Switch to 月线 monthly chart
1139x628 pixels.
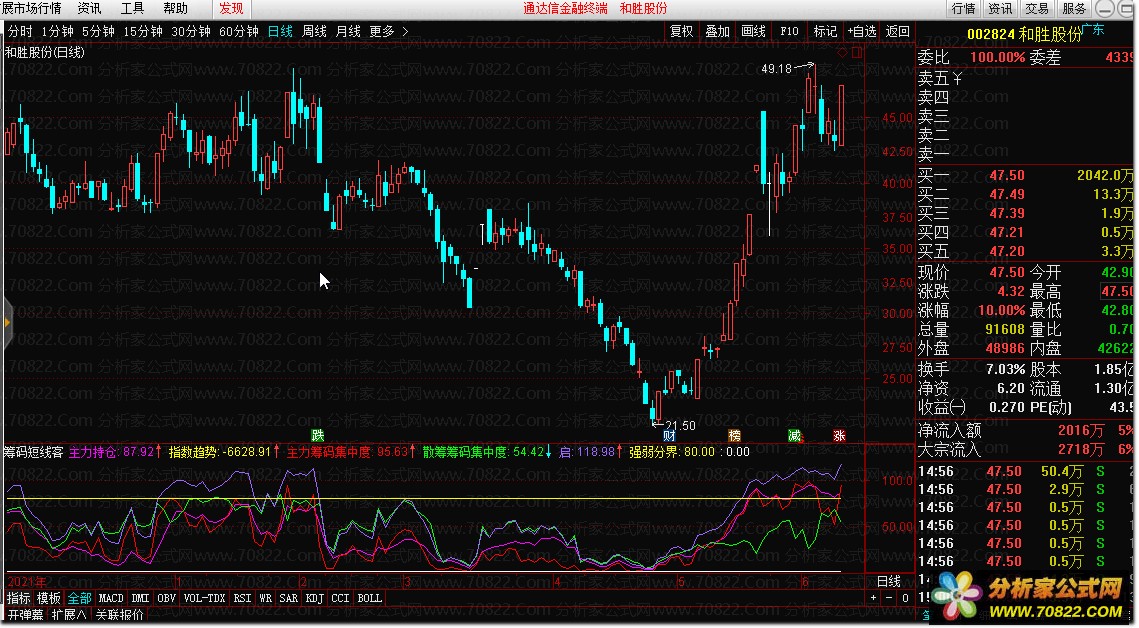point(348,31)
